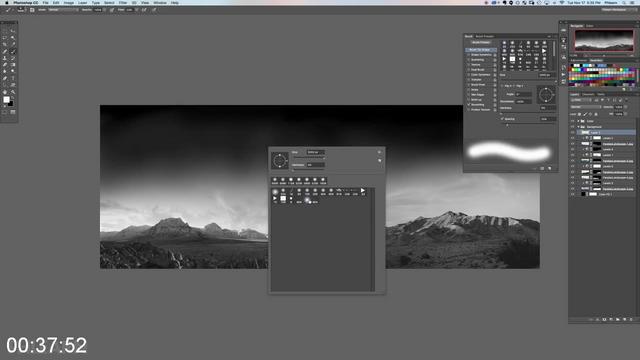Screen dimensions: 640x360
Task: Switch to the Paths tab
Action: pyautogui.click(x=601, y=94)
